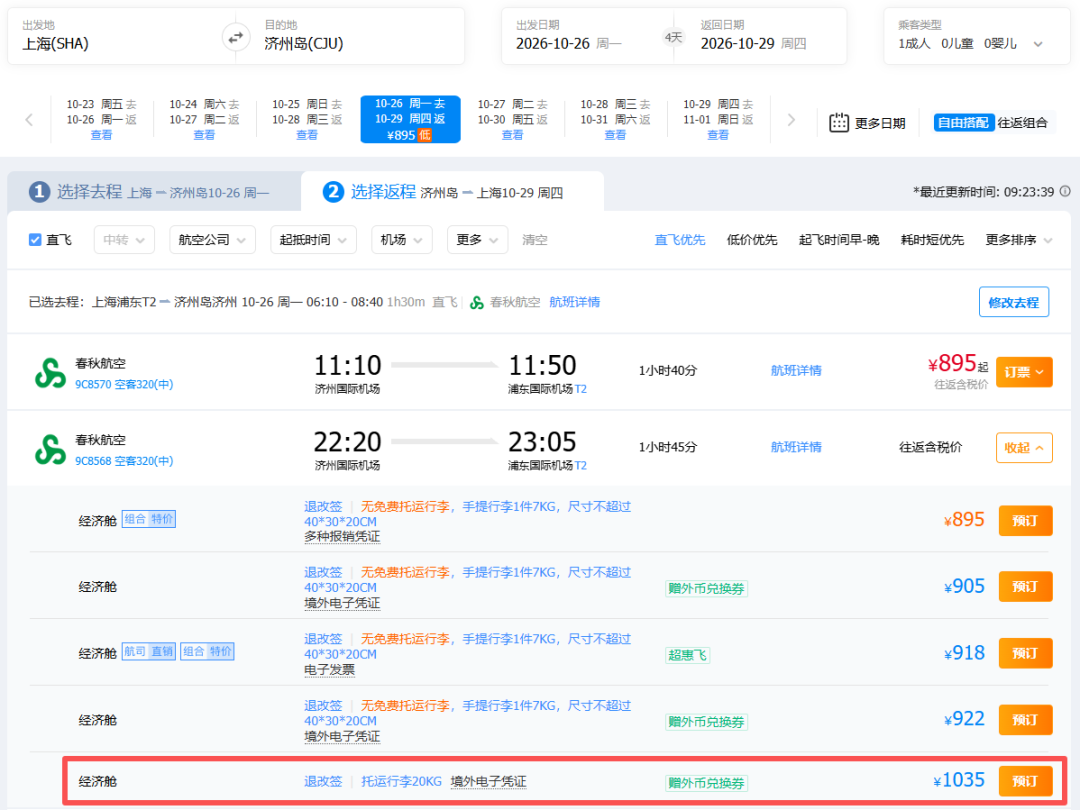Screen dimensions: 1080x810
Task: Expand fares with 订票 button on 11:10 flight
Action: tap(1024, 372)
